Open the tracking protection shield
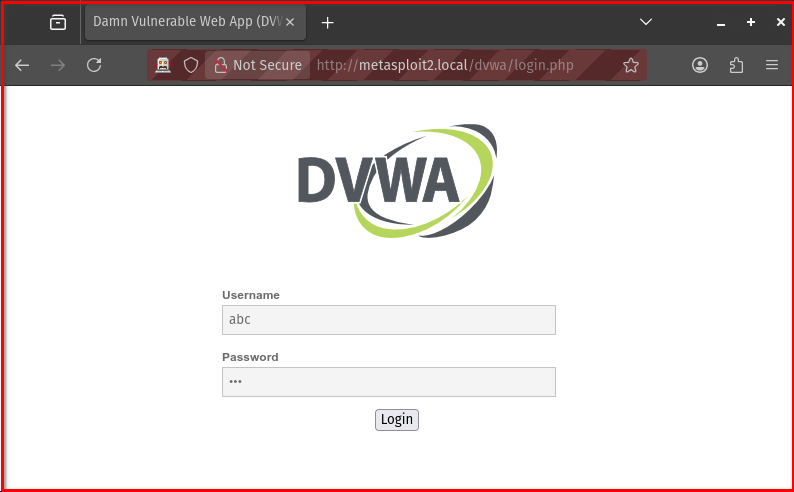794x492 pixels. click(191, 65)
